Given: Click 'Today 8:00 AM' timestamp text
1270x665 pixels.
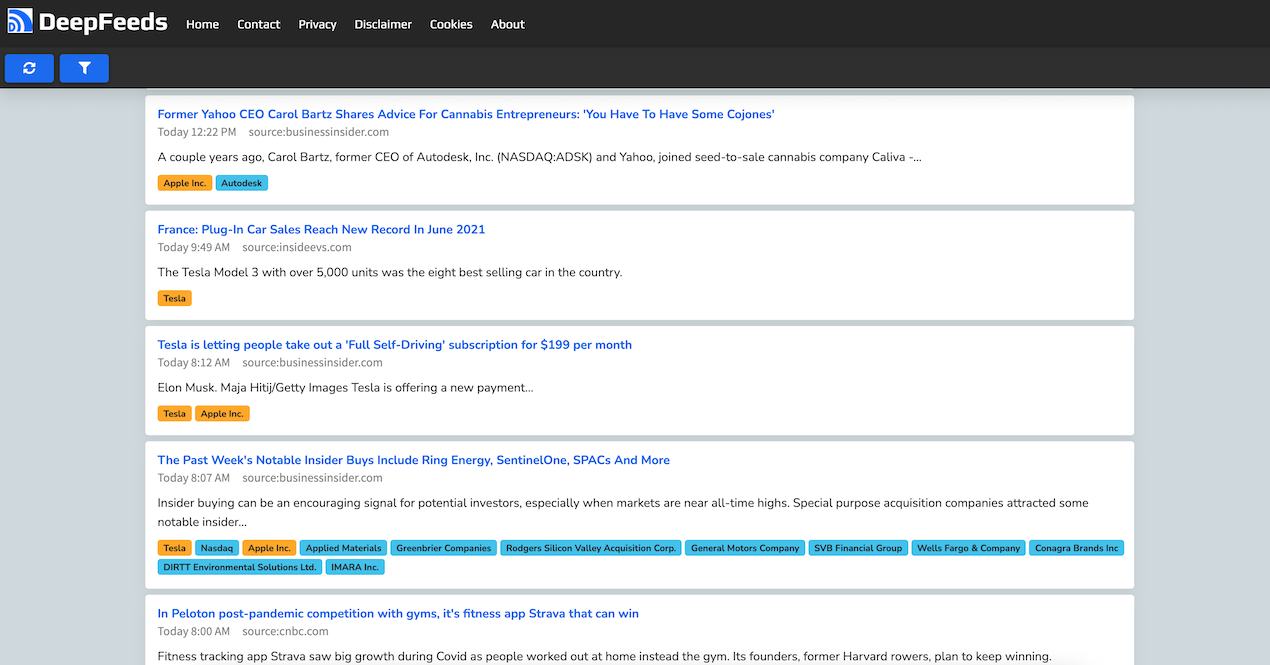Looking at the screenshot, I should coord(194,631).
